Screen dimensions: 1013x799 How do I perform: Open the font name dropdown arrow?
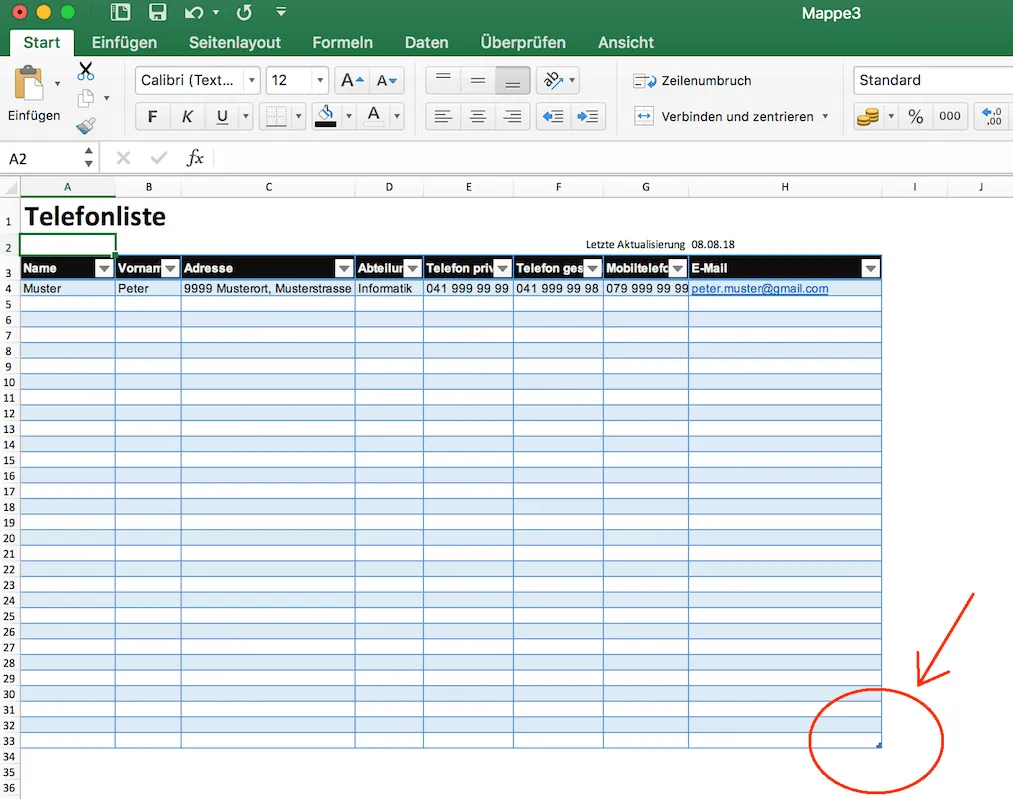pyautogui.click(x=251, y=80)
